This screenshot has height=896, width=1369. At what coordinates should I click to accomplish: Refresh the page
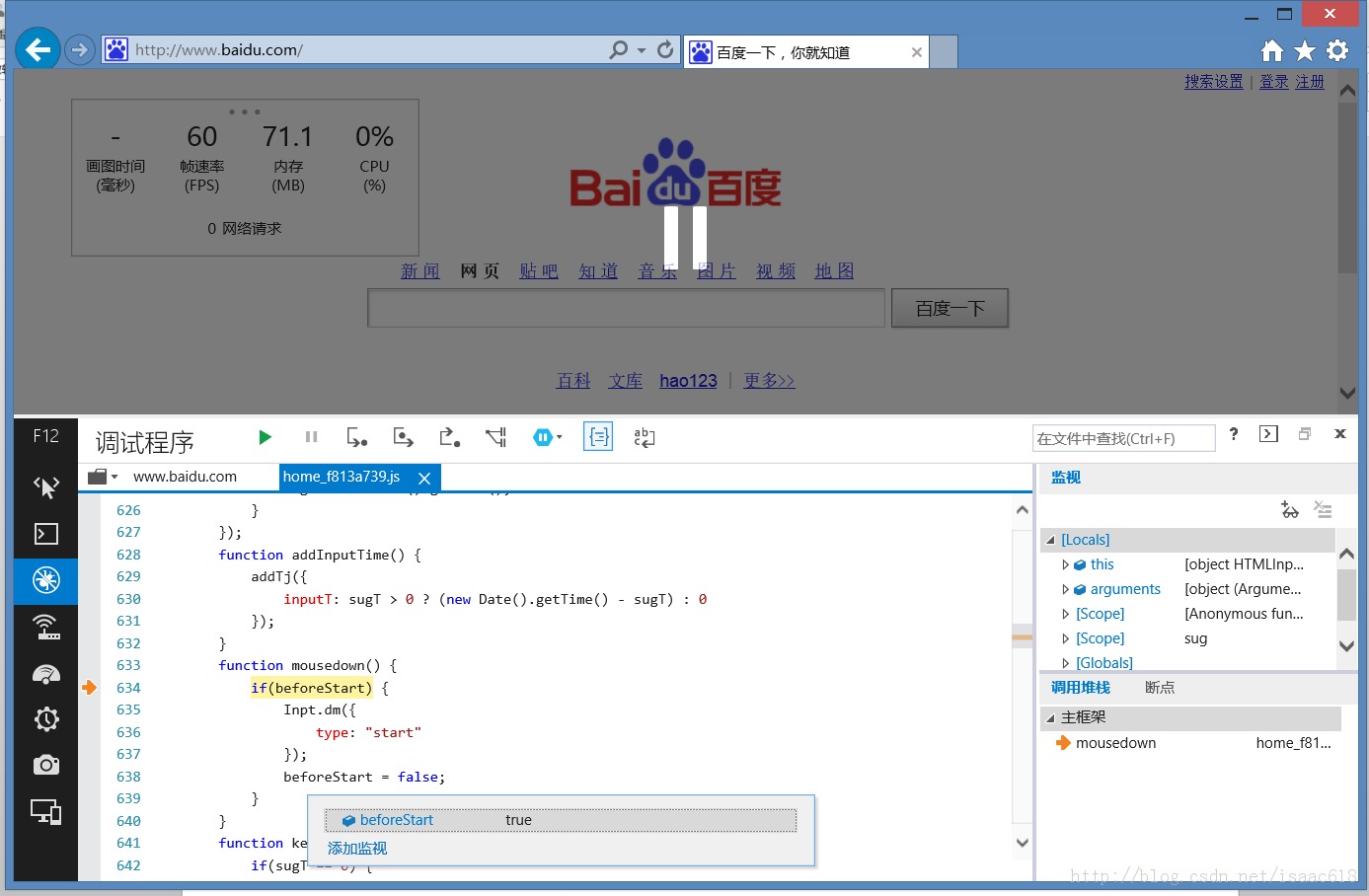(666, 49)
